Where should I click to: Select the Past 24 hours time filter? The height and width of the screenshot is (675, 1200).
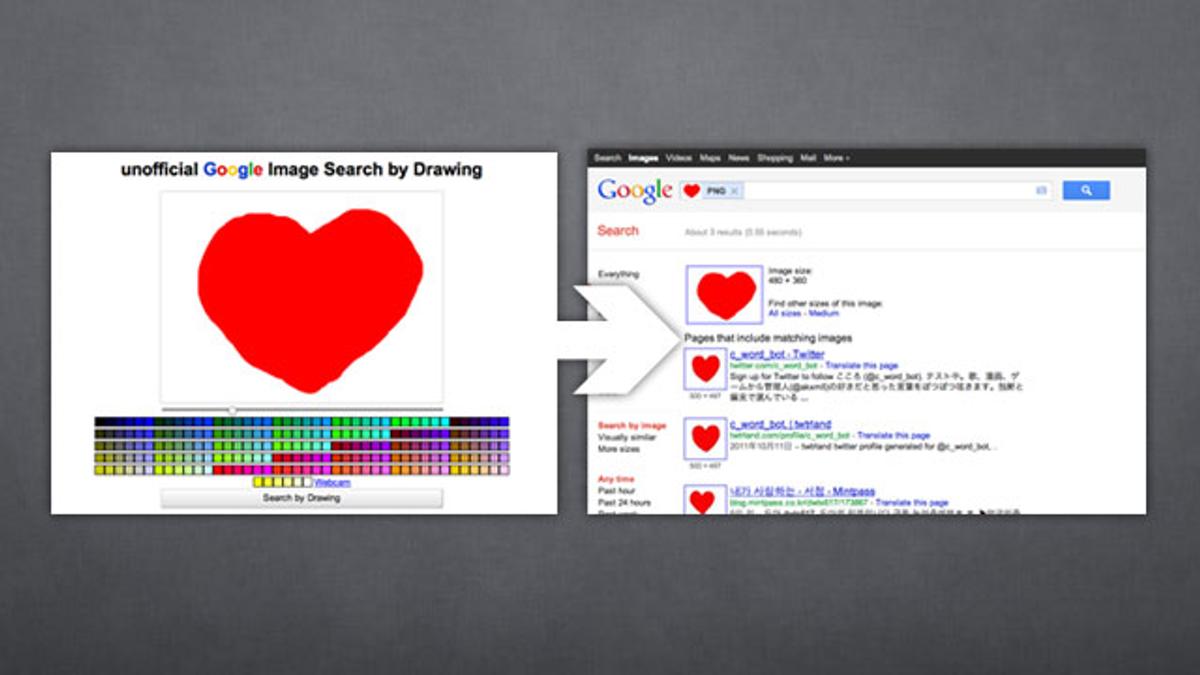coord(624,503)
